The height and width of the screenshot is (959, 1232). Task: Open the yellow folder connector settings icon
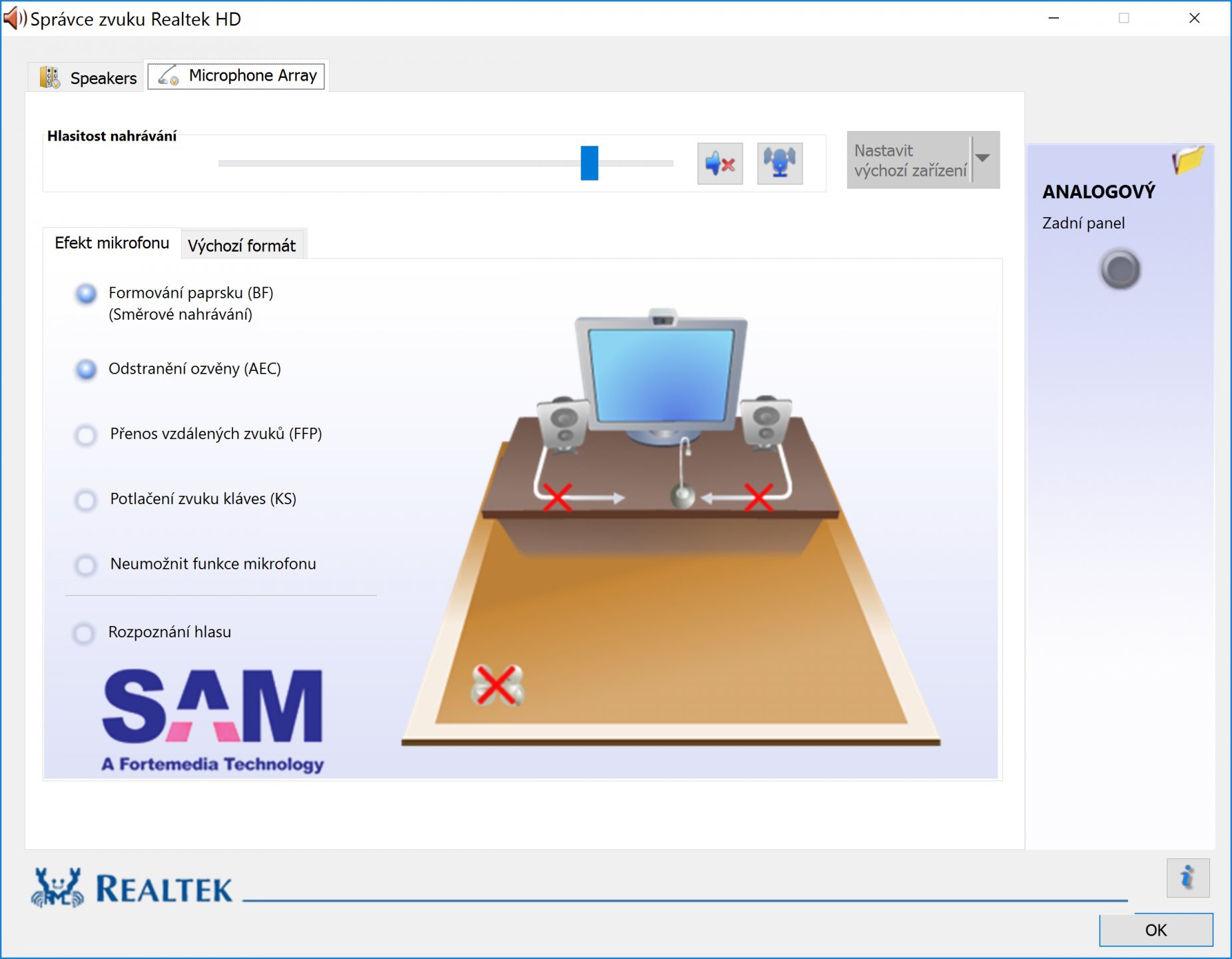(x=1187, y=160)
